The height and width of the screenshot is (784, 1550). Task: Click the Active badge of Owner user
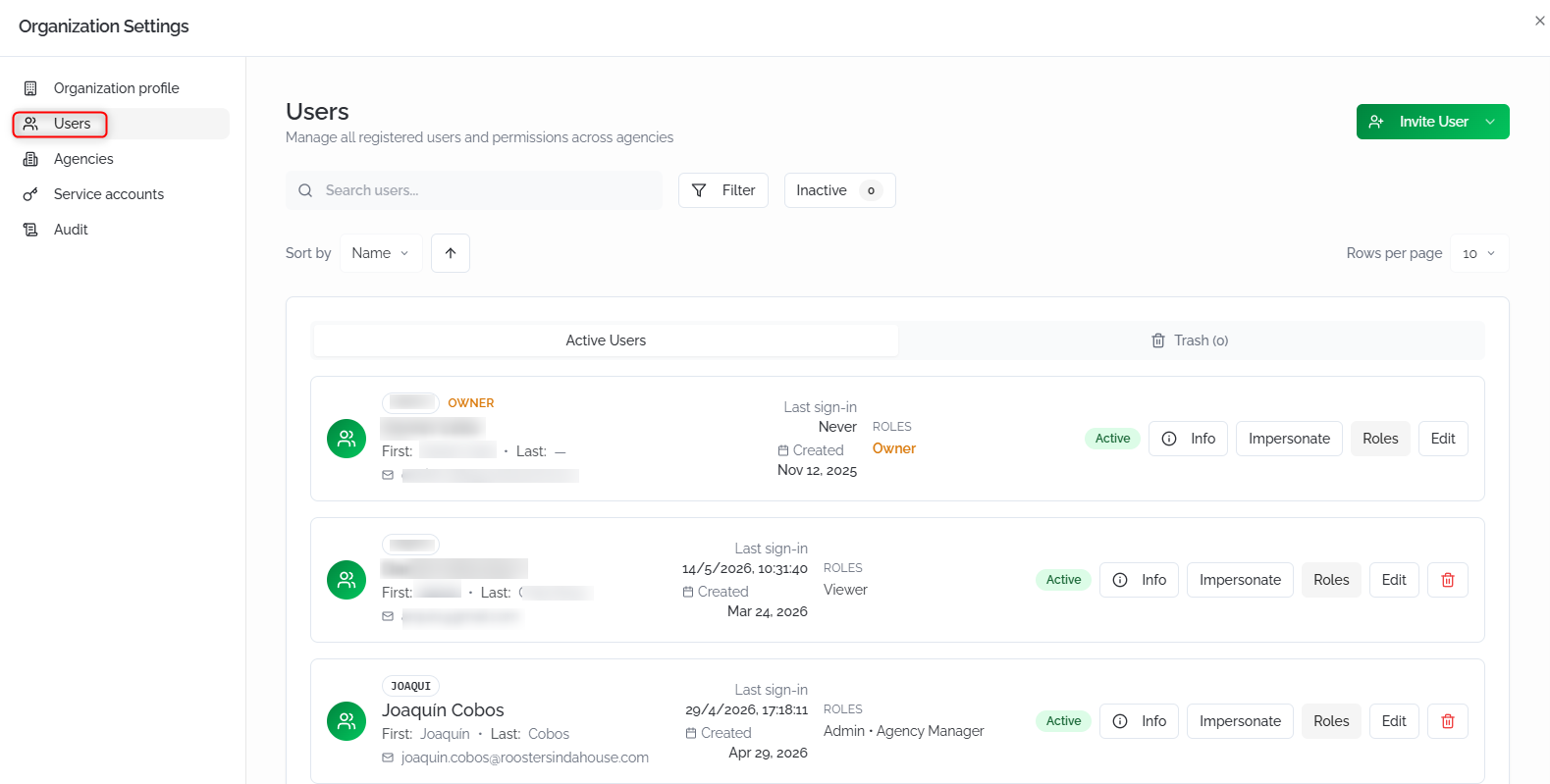pos(1112,439)
